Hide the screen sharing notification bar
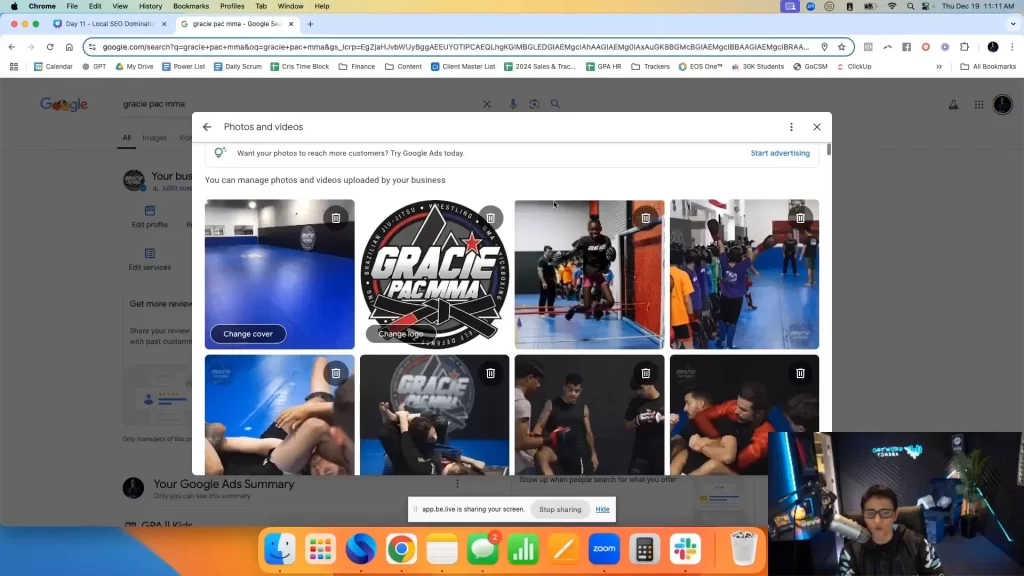 point(602,509)
